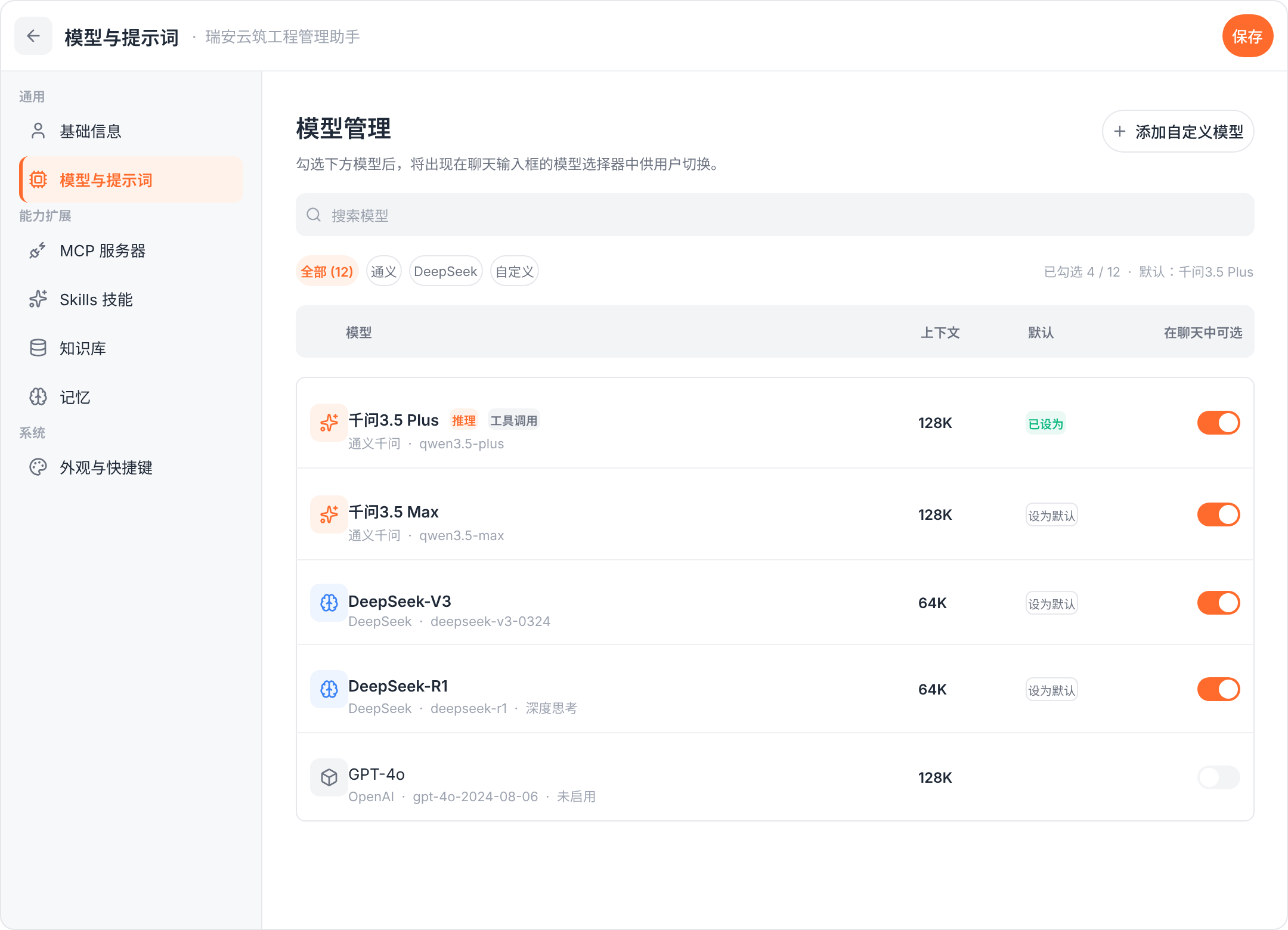Open 基础信息 in the sidebar
This screenshot has height=930, width=1288.
click(x=131, y=131)
